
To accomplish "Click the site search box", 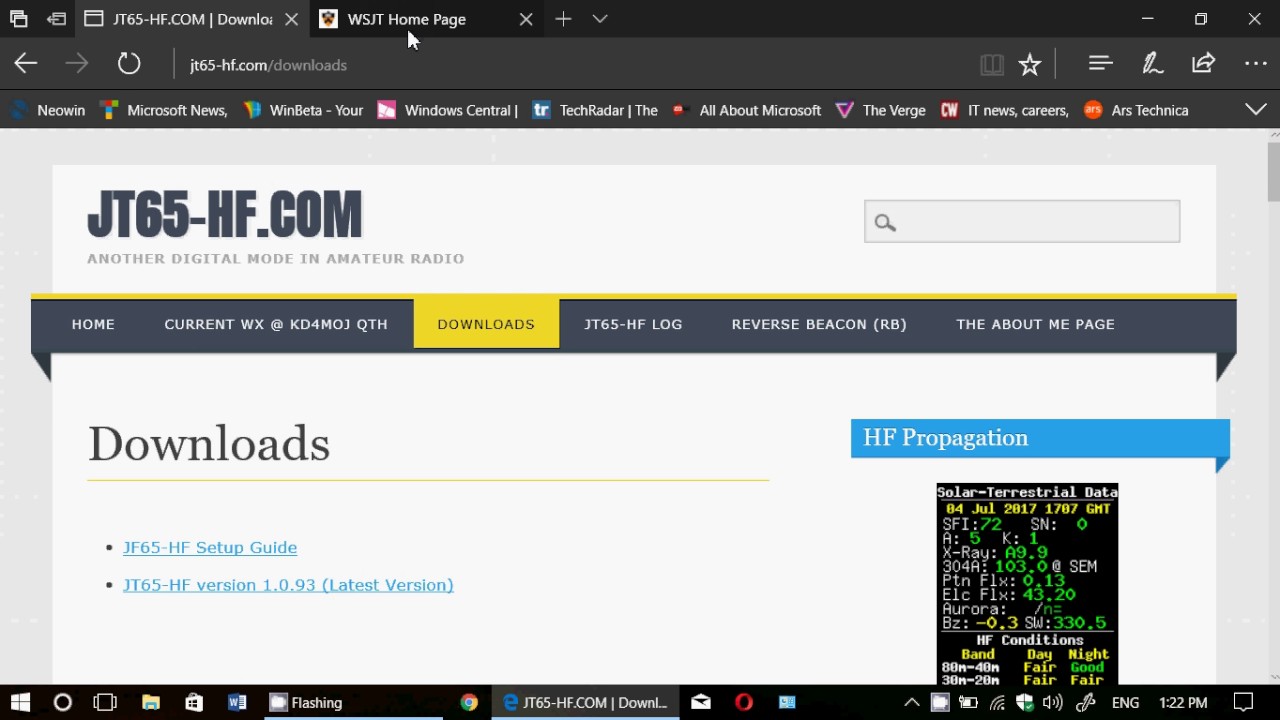I will [1022, 221].
